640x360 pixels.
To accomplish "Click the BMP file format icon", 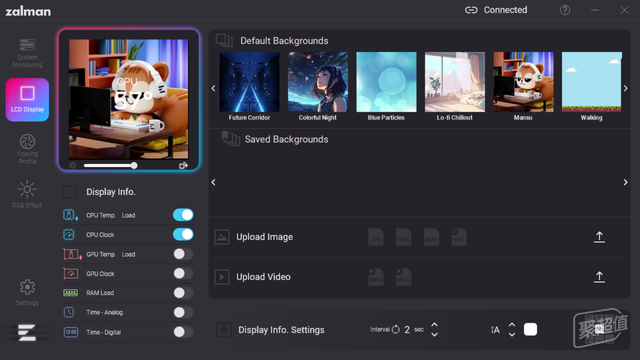I will coord(431,237).
